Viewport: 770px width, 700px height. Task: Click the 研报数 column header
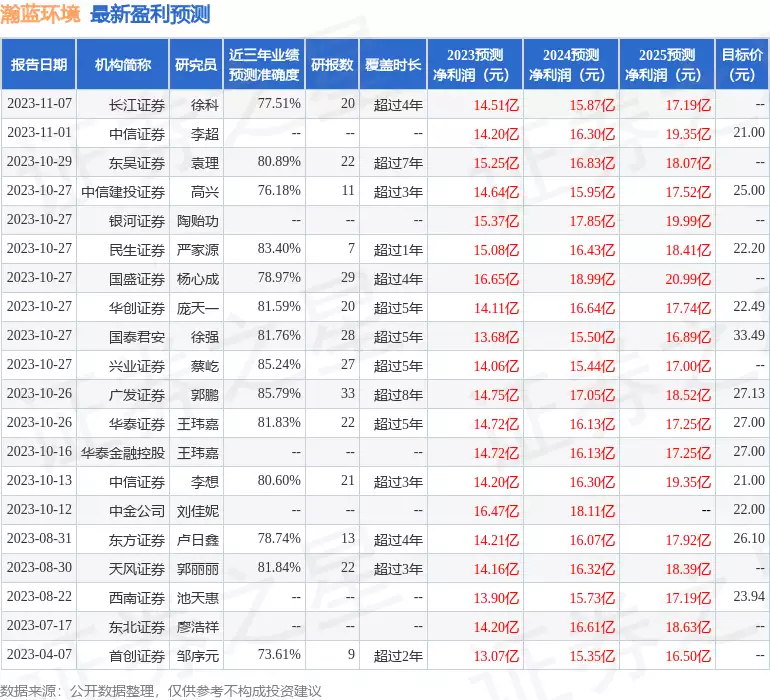tap(332, 64)
